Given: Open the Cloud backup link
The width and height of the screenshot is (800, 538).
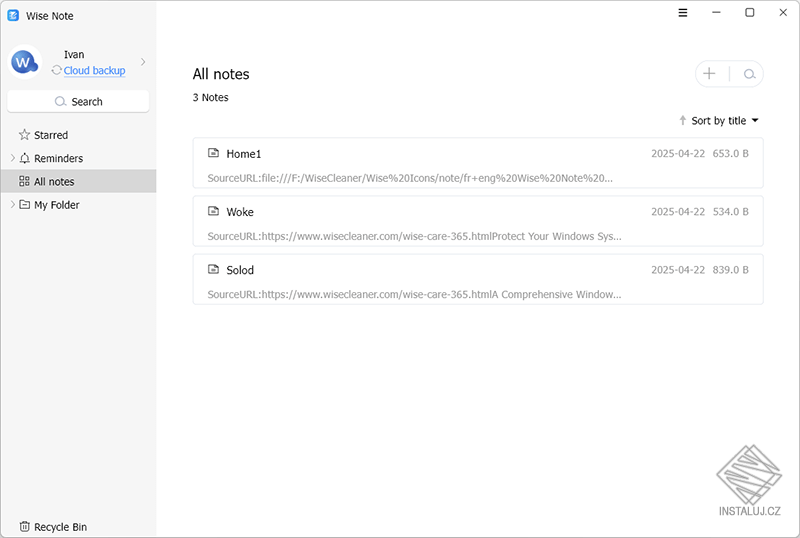Looking at the screenshot, I should click(x=94, y=70).
